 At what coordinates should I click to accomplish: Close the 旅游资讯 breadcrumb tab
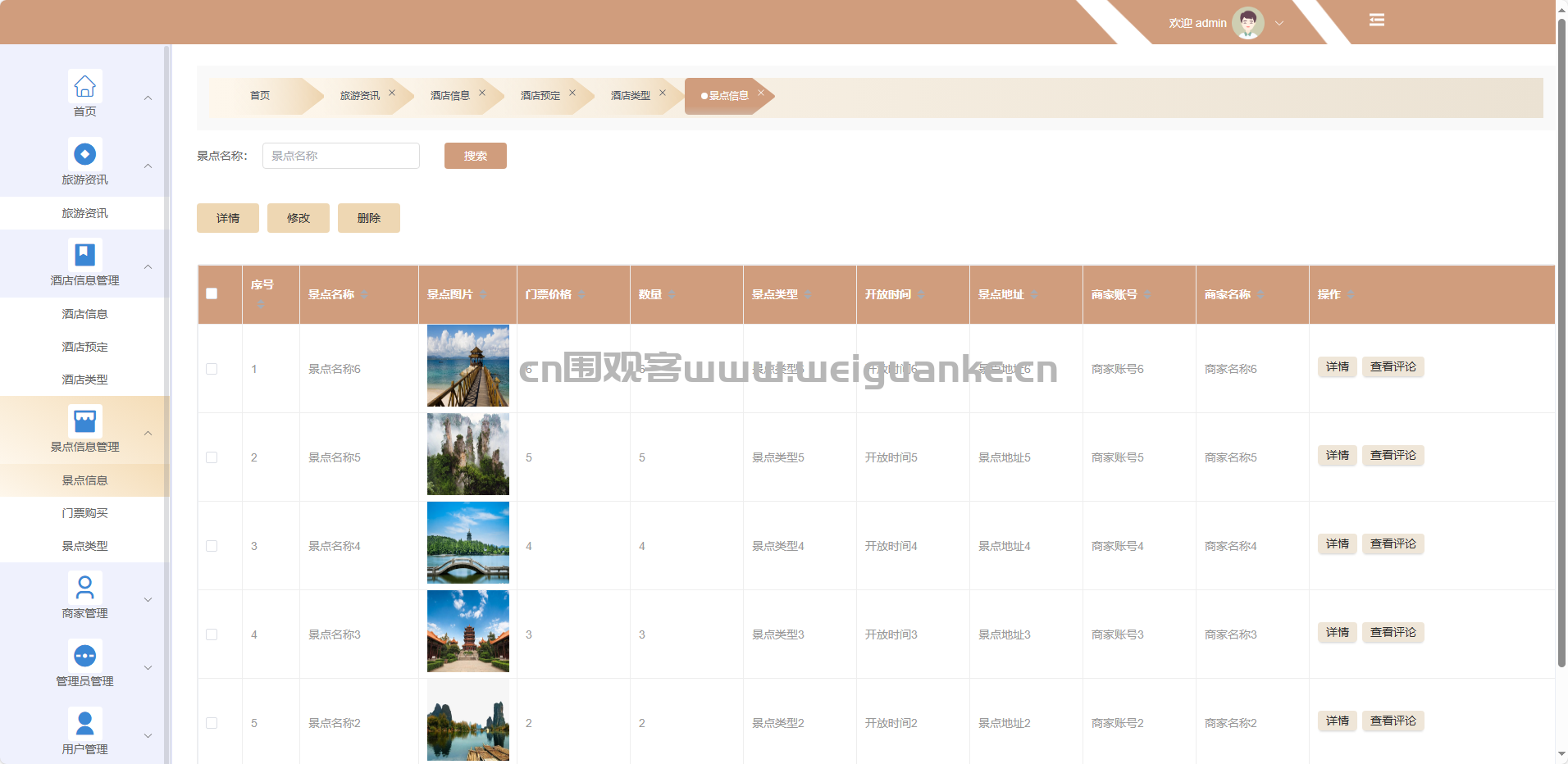point(392,93)
